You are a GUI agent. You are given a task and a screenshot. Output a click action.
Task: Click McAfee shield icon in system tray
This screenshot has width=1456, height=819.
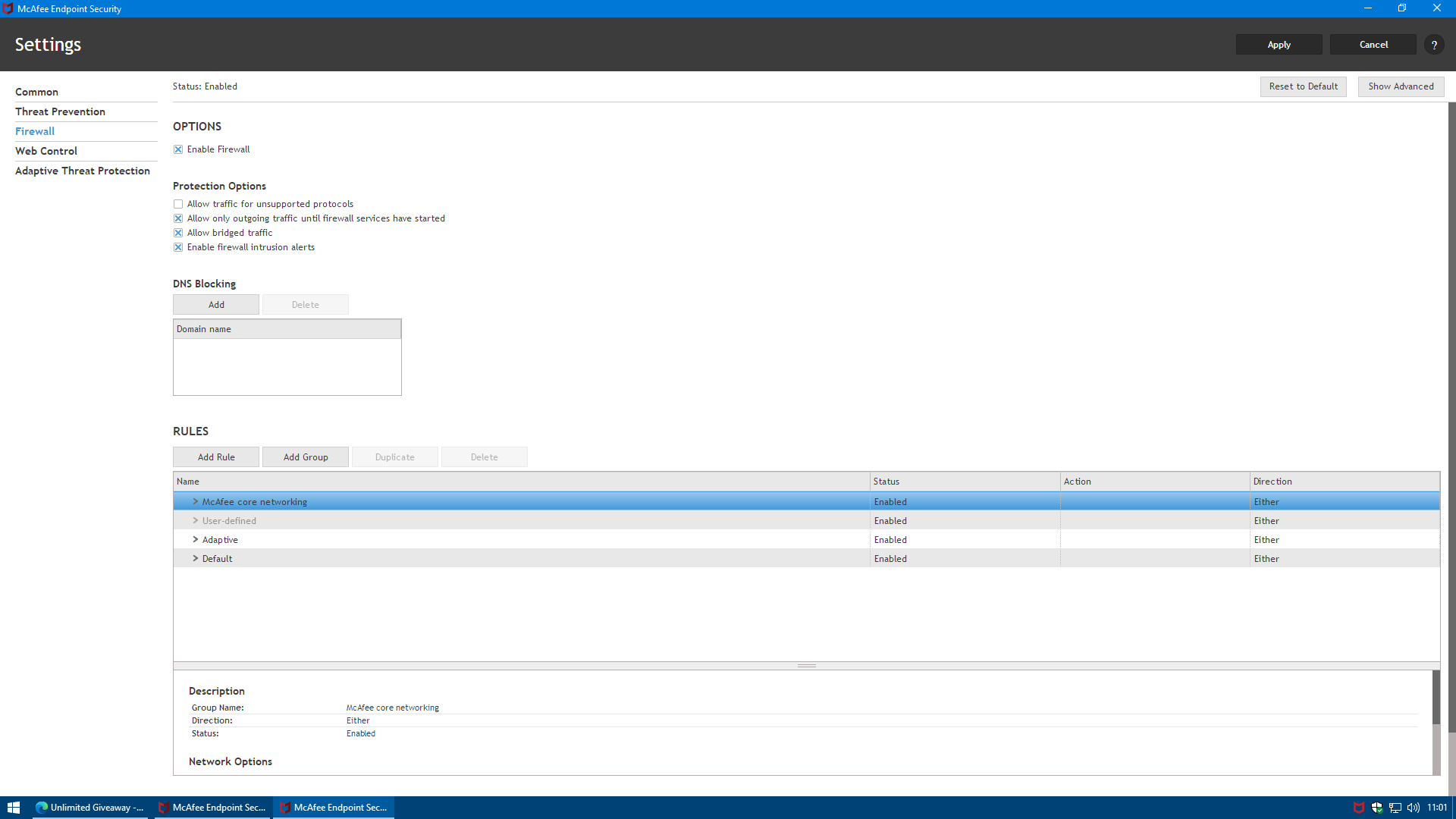pos(1359,808)
